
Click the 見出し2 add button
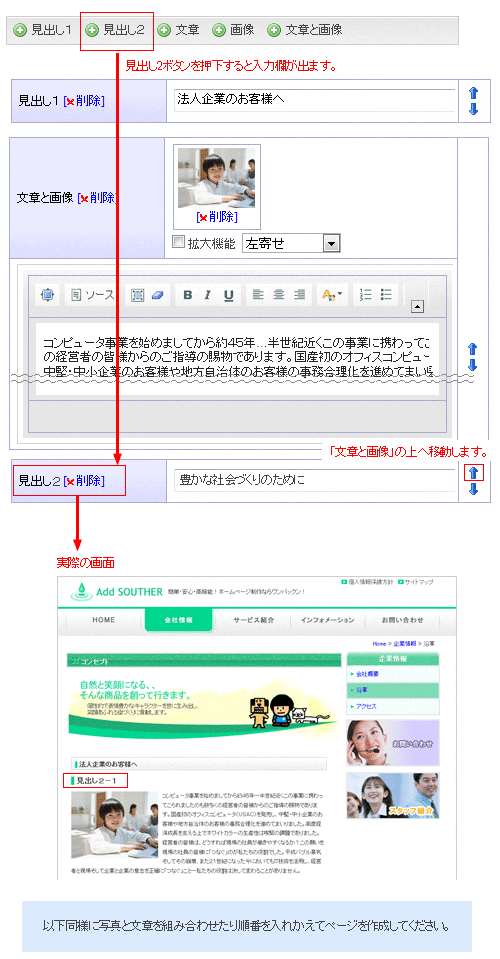[115, 29]
